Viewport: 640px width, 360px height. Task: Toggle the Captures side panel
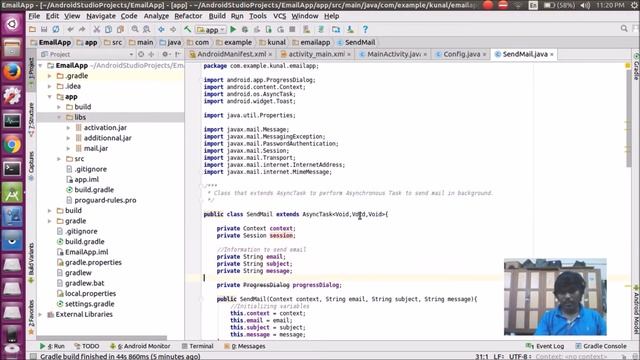(31, 166)
